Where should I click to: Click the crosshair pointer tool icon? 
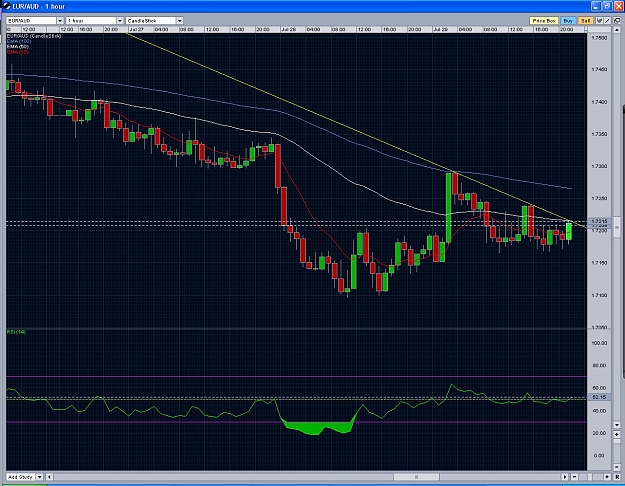pos(599,20)
